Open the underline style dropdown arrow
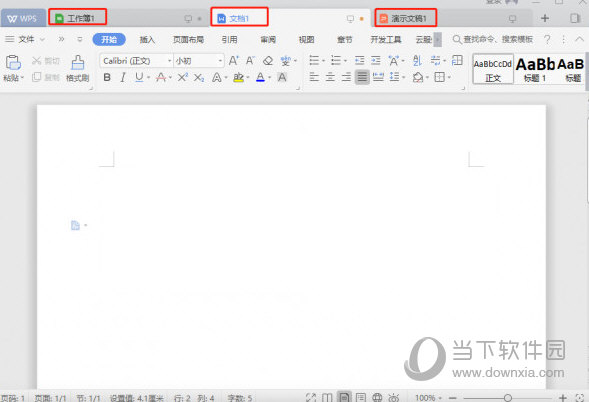 (x=149, y=78)
